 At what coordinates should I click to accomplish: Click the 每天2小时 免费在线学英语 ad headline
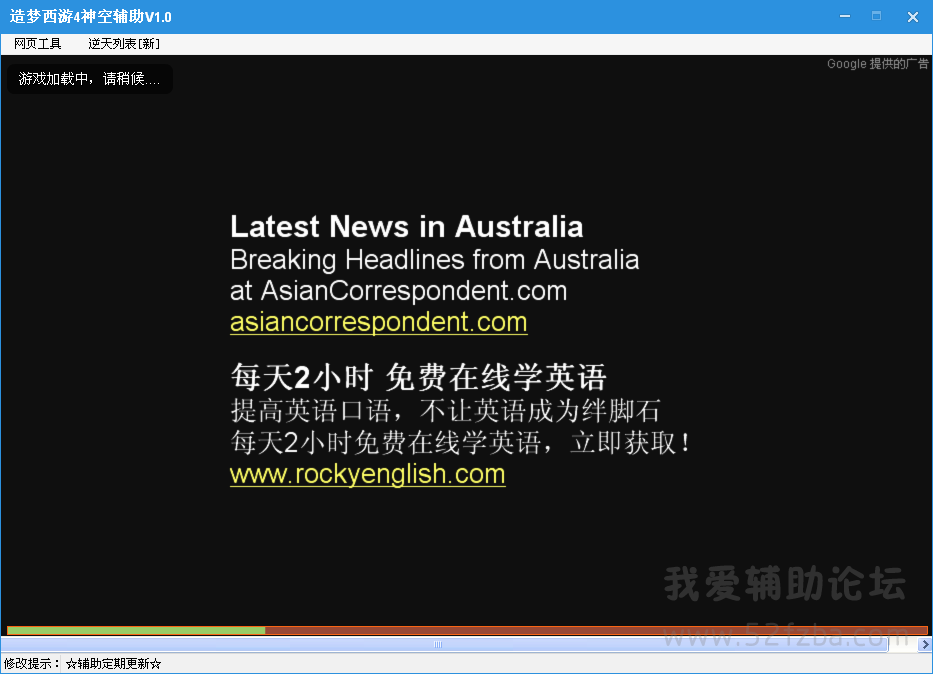point(418,377)
